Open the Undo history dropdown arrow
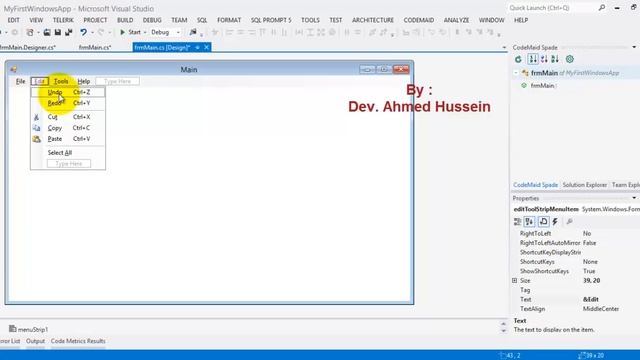This screenshot has width=640, height=360. [x=92, y=32]
